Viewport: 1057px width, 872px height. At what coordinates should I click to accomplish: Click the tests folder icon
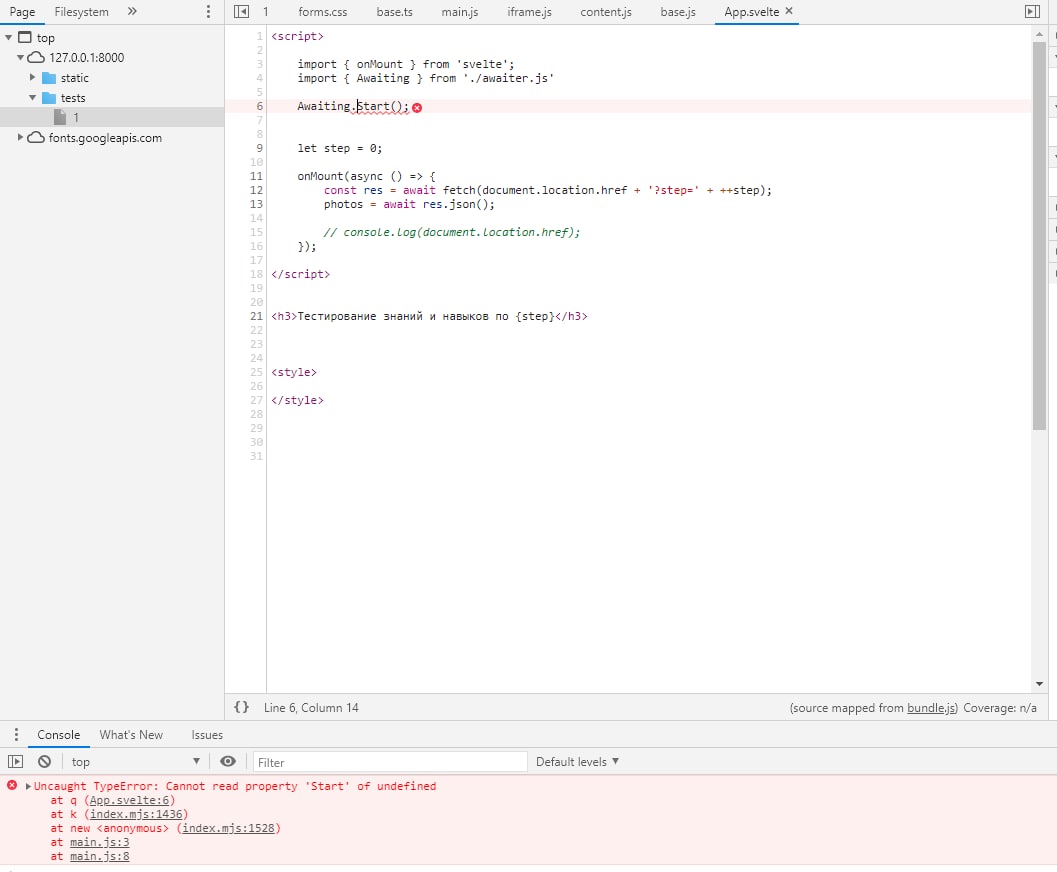[x=49, y=98]
